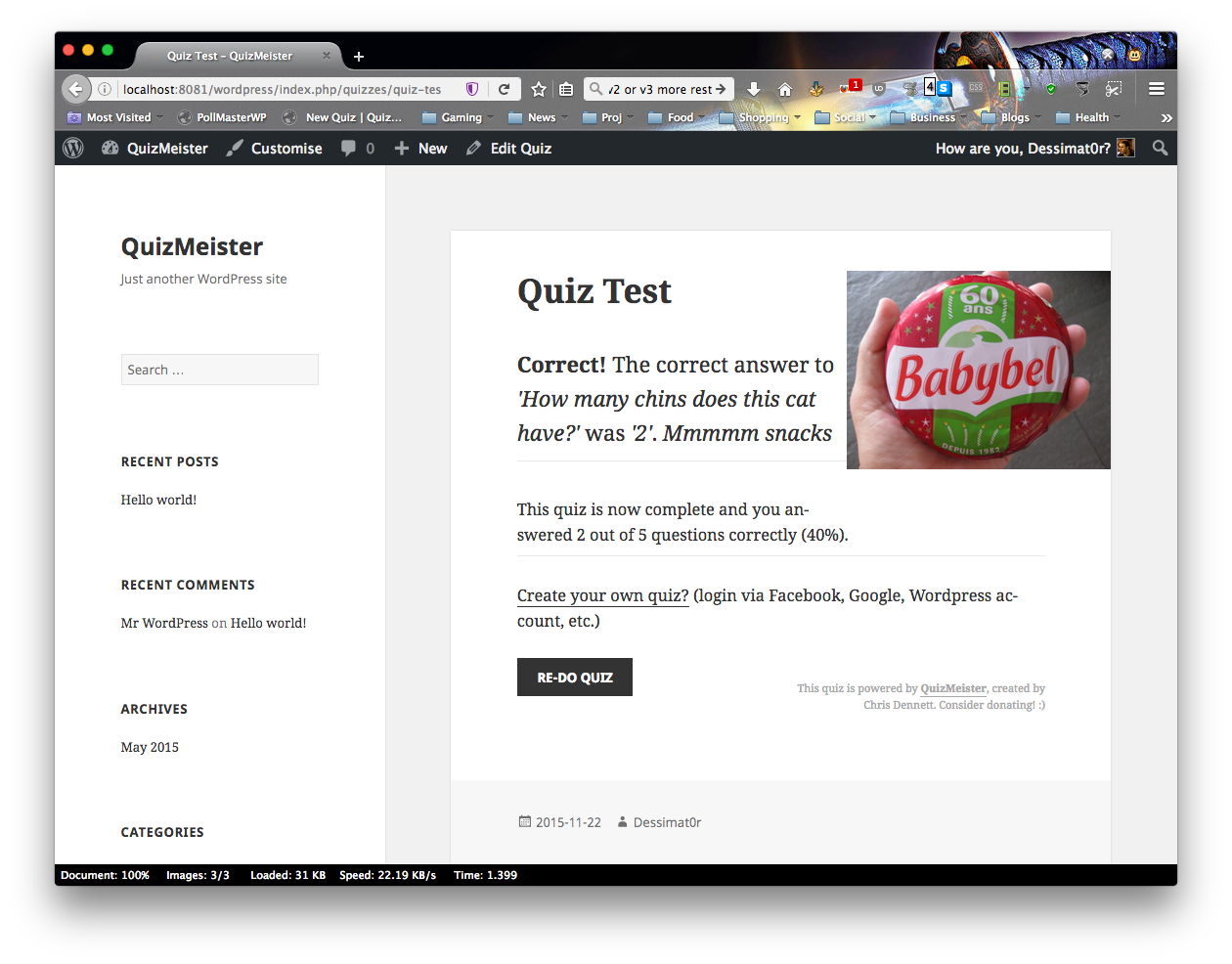Click the Quiz Test heading

click(x=594, y=291)
